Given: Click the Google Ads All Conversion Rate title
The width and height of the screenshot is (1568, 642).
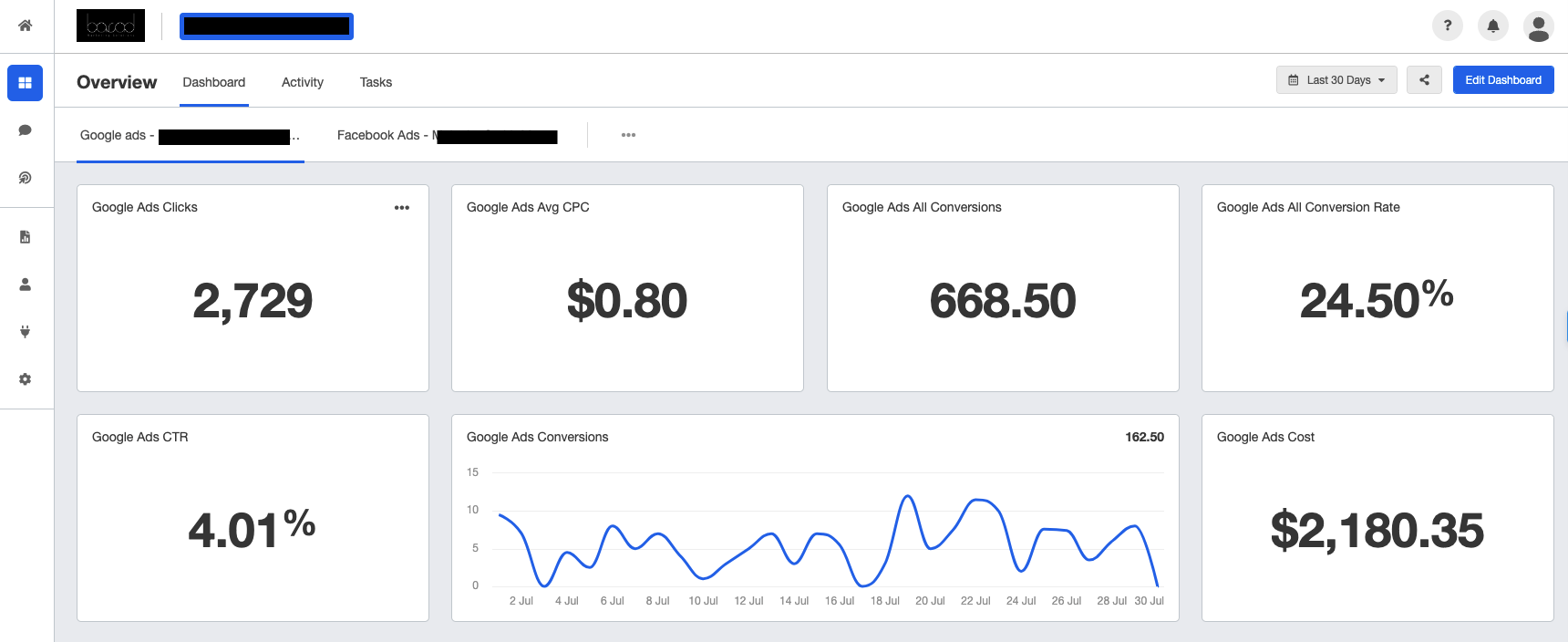Looking at the screenshot, I should 1308,207.
